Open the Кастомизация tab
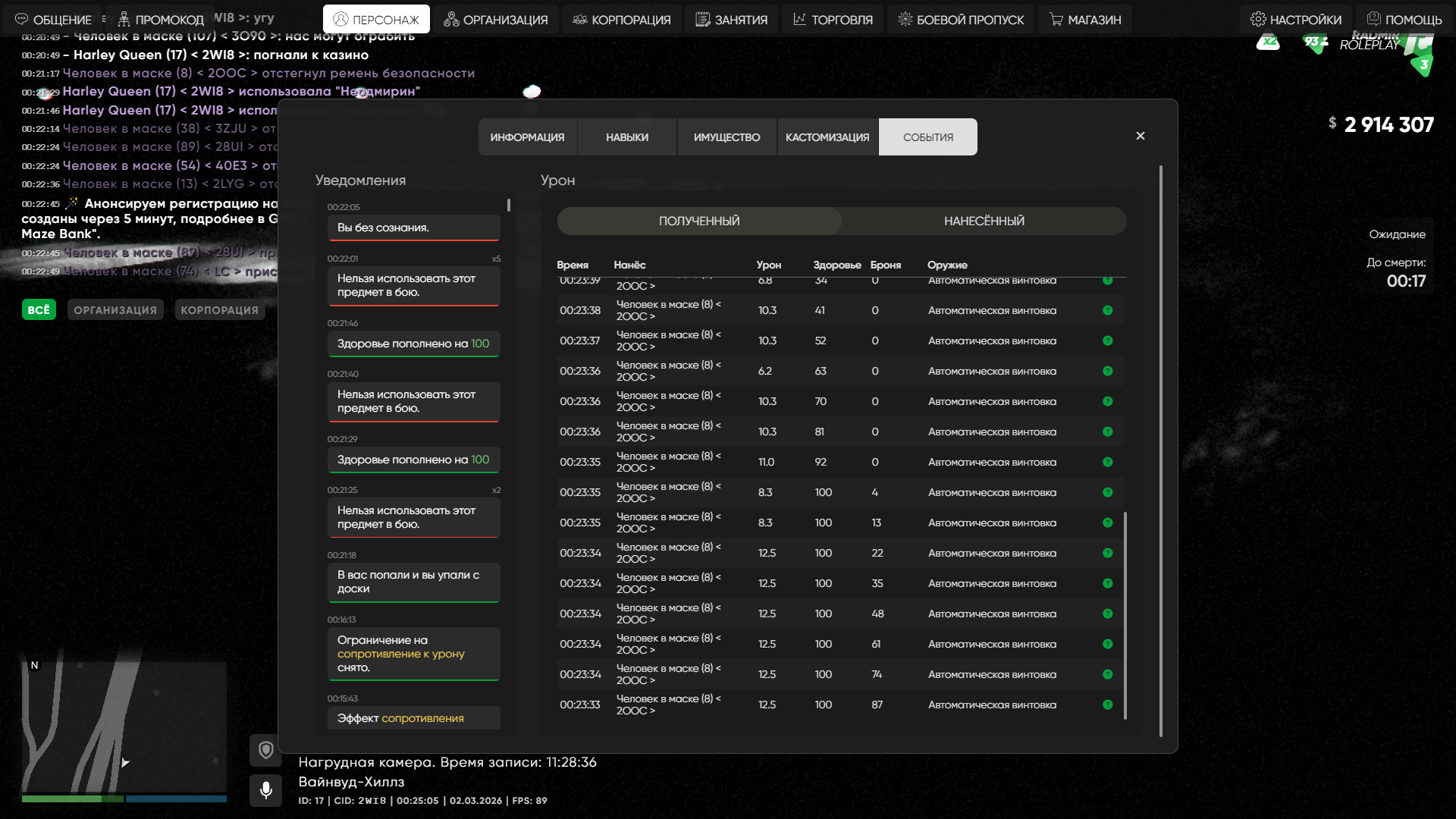The image size is (1456, 819). coord(827,137)
